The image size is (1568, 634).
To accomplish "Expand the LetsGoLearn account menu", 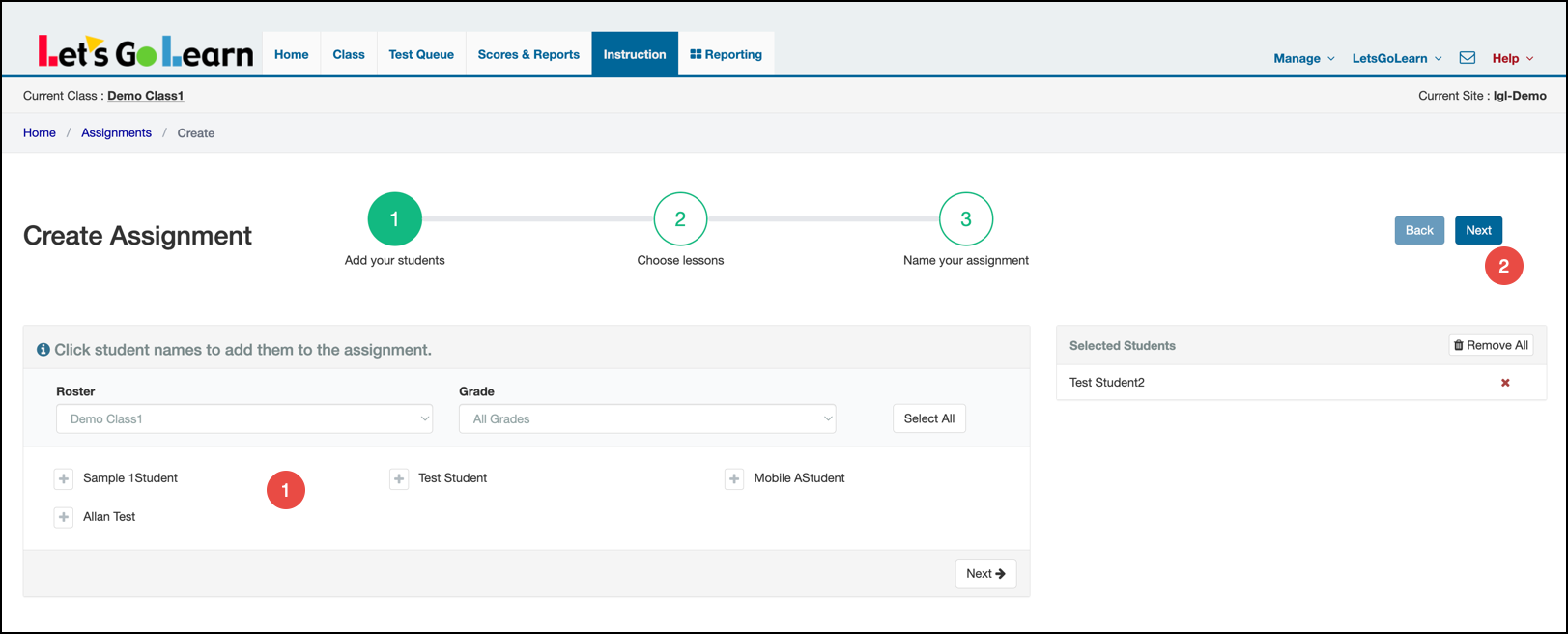I will pos(1397,58).
